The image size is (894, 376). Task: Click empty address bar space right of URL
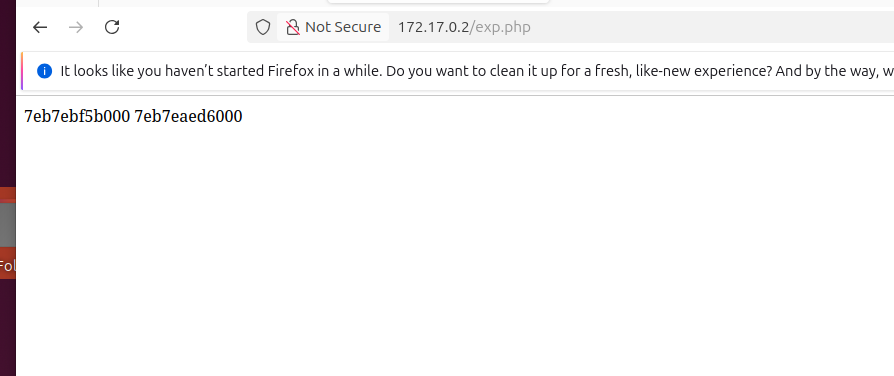(713, 27)
